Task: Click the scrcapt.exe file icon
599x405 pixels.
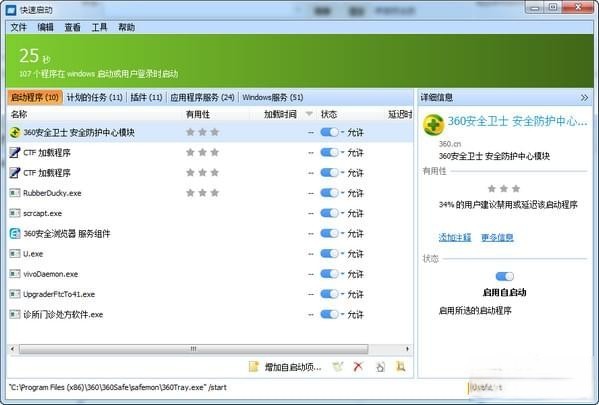Action: (15, 213)
